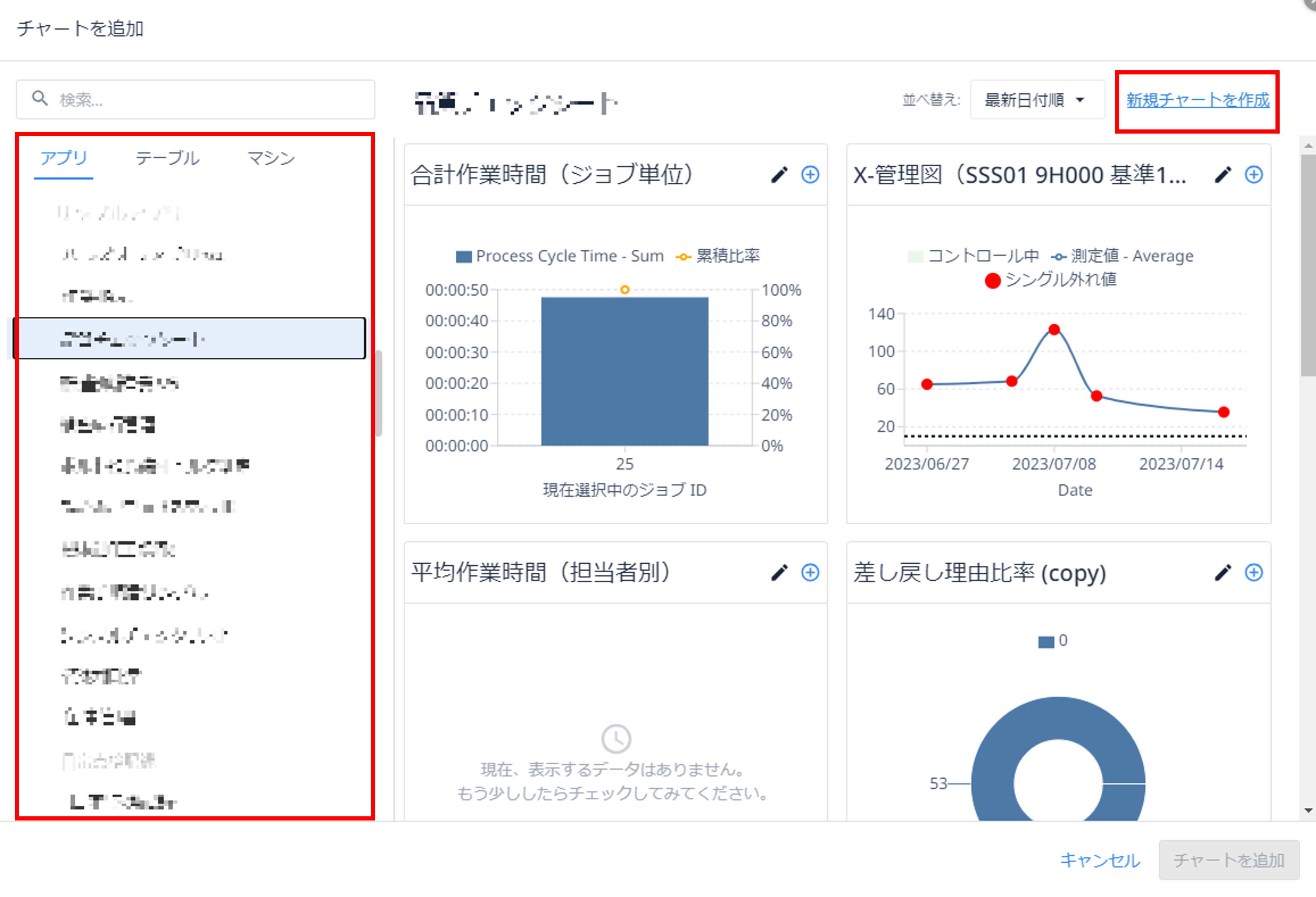Click the キャンセル button

pos(1100,860)
